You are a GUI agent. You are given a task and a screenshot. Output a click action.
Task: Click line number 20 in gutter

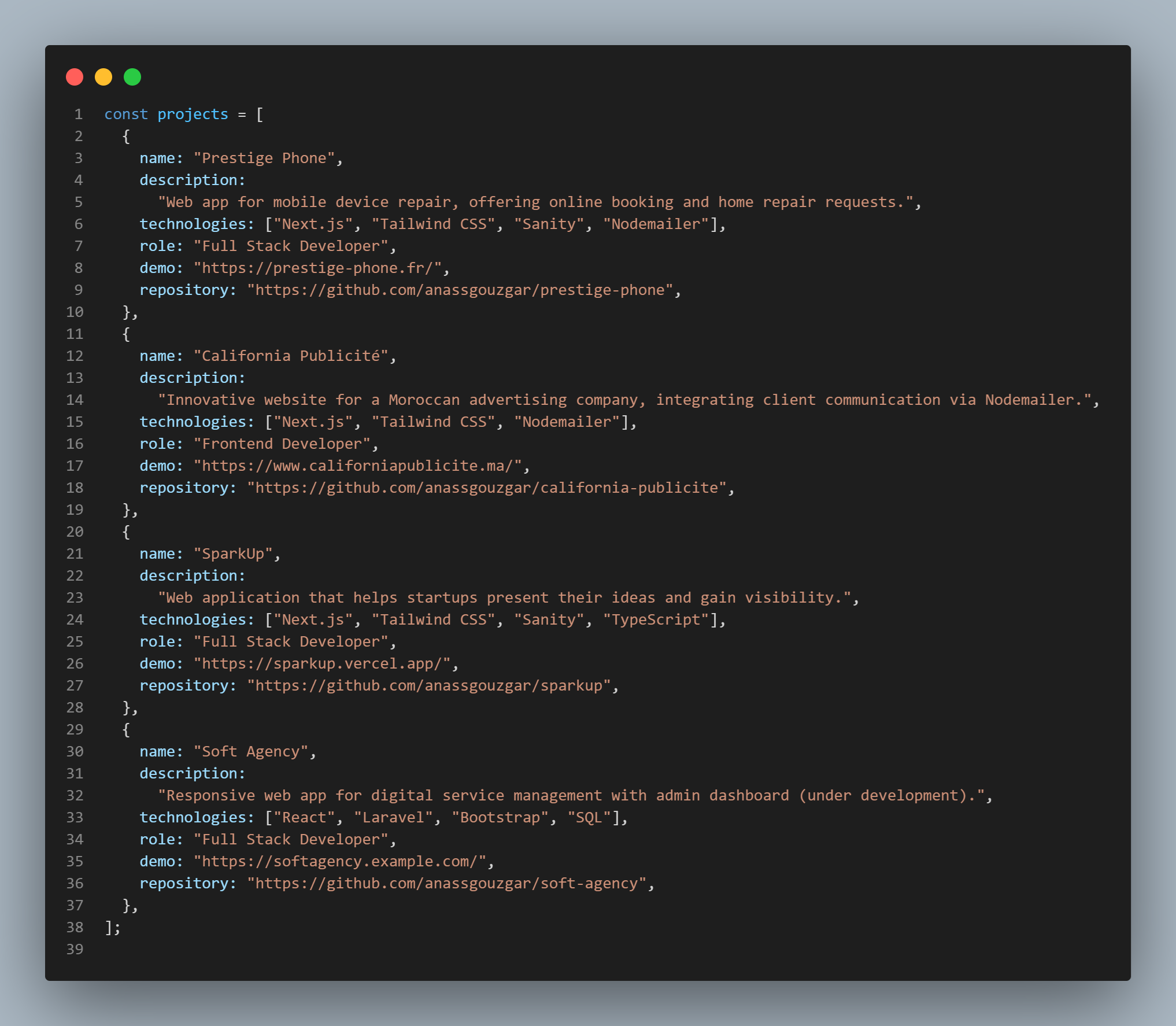[x=75, y=532]
